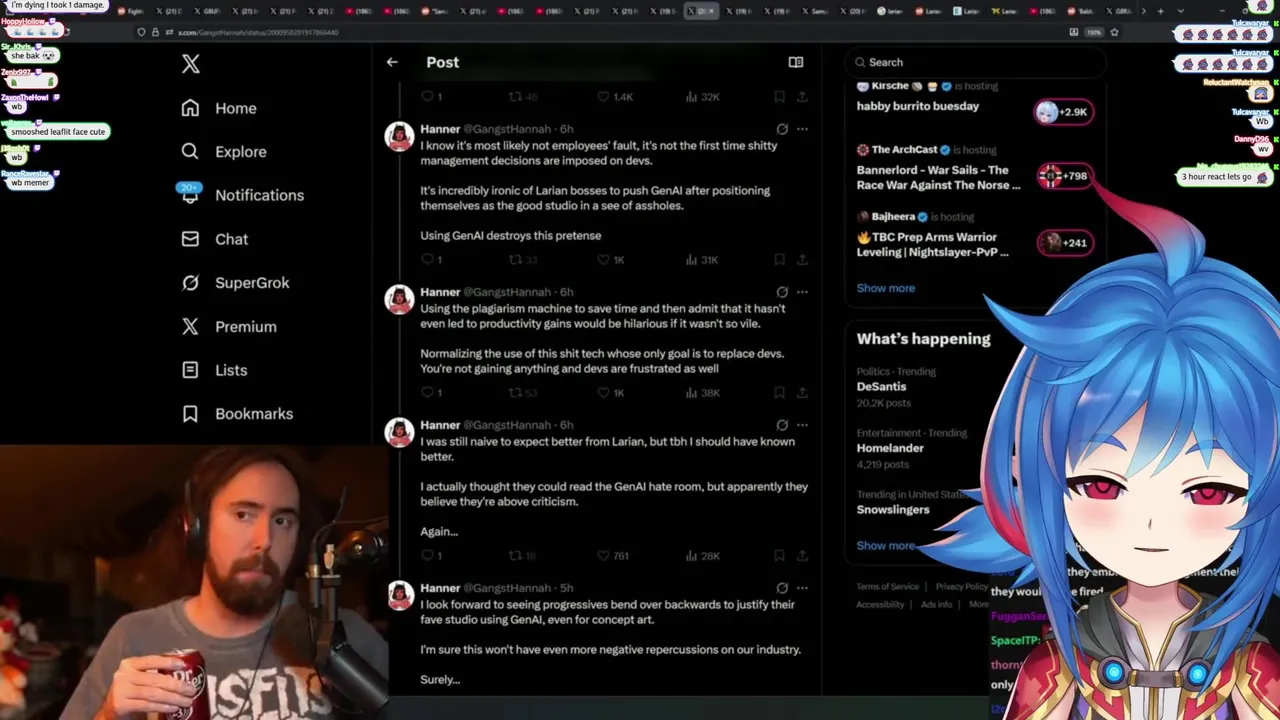Open views for the 31K views post
The image size is (1280, 720).
coord(702,260)
